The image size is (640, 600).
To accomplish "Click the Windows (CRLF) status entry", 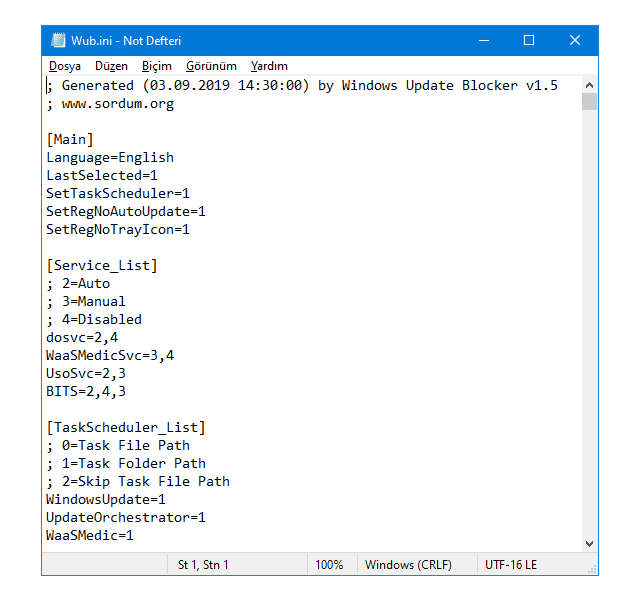I will point(408,565).
